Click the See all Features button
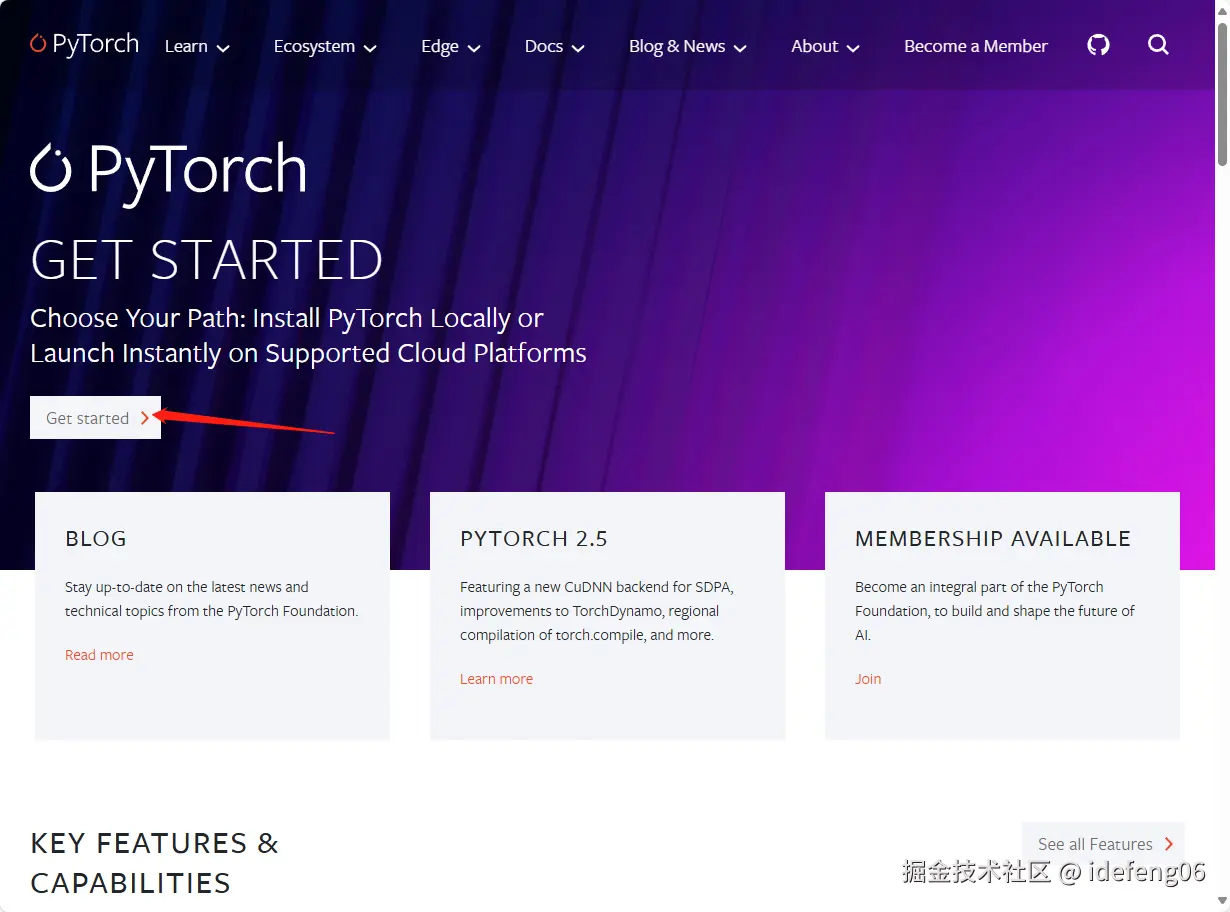This screenshot has width=1230, height=912. point(1103,844)
